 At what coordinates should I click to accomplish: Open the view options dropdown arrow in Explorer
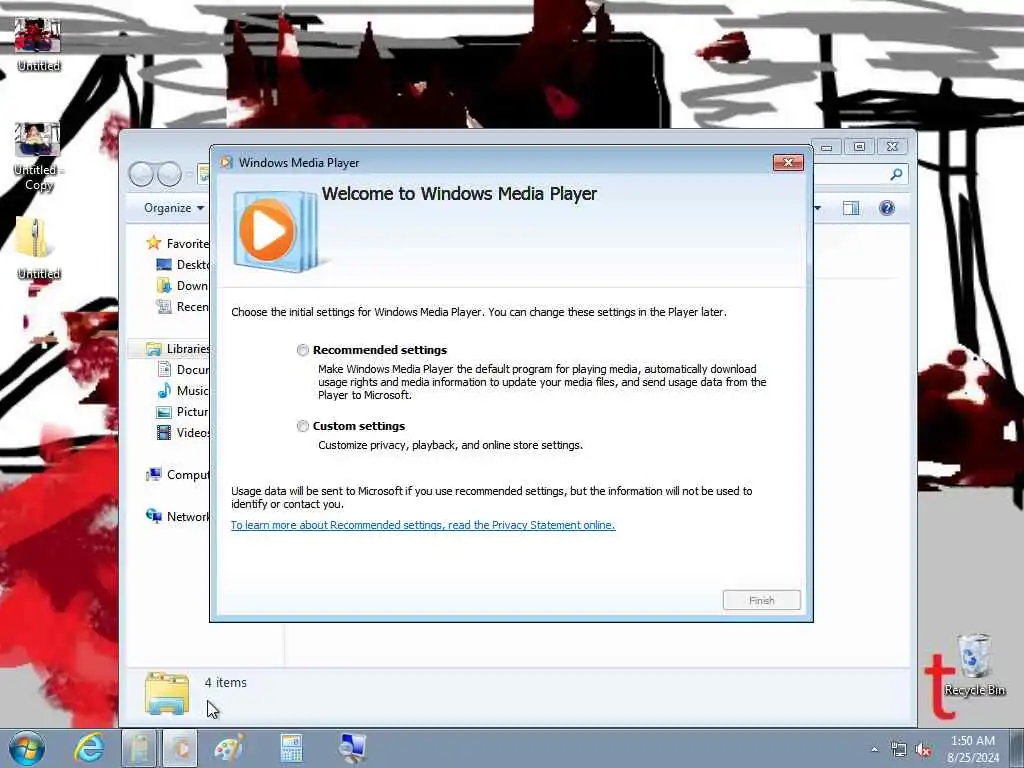pos(818,208)
